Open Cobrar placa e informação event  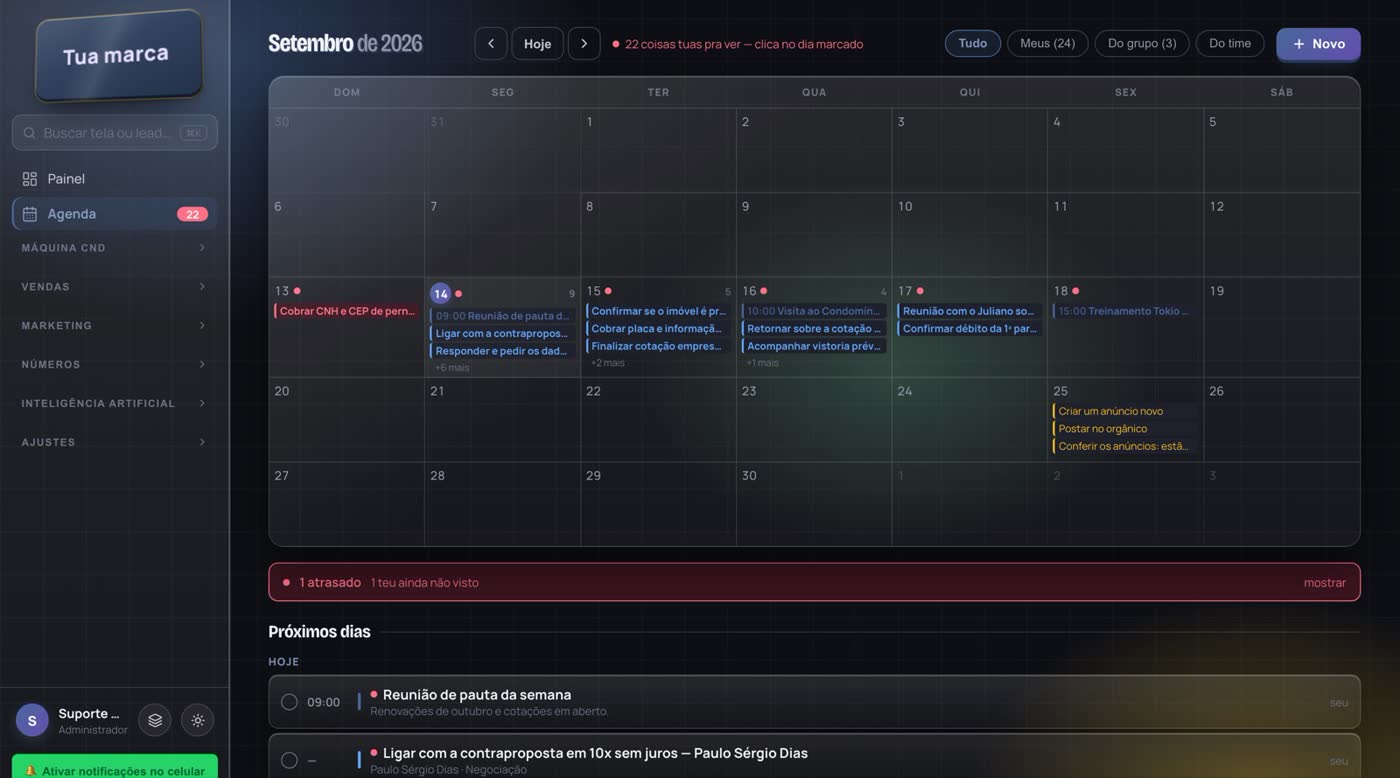tap(658, 328)
